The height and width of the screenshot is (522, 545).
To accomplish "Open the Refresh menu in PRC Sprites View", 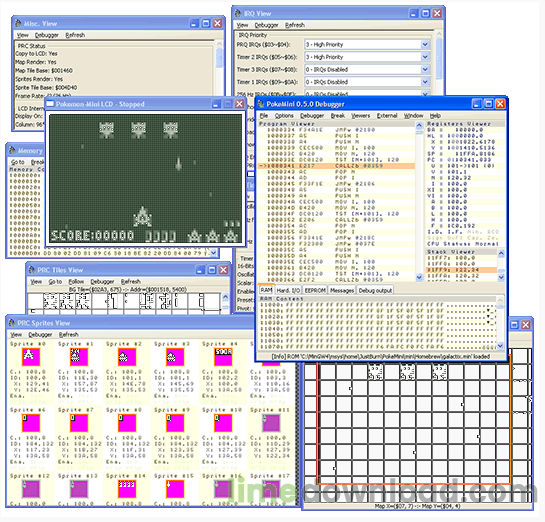I will pos(68,334).
